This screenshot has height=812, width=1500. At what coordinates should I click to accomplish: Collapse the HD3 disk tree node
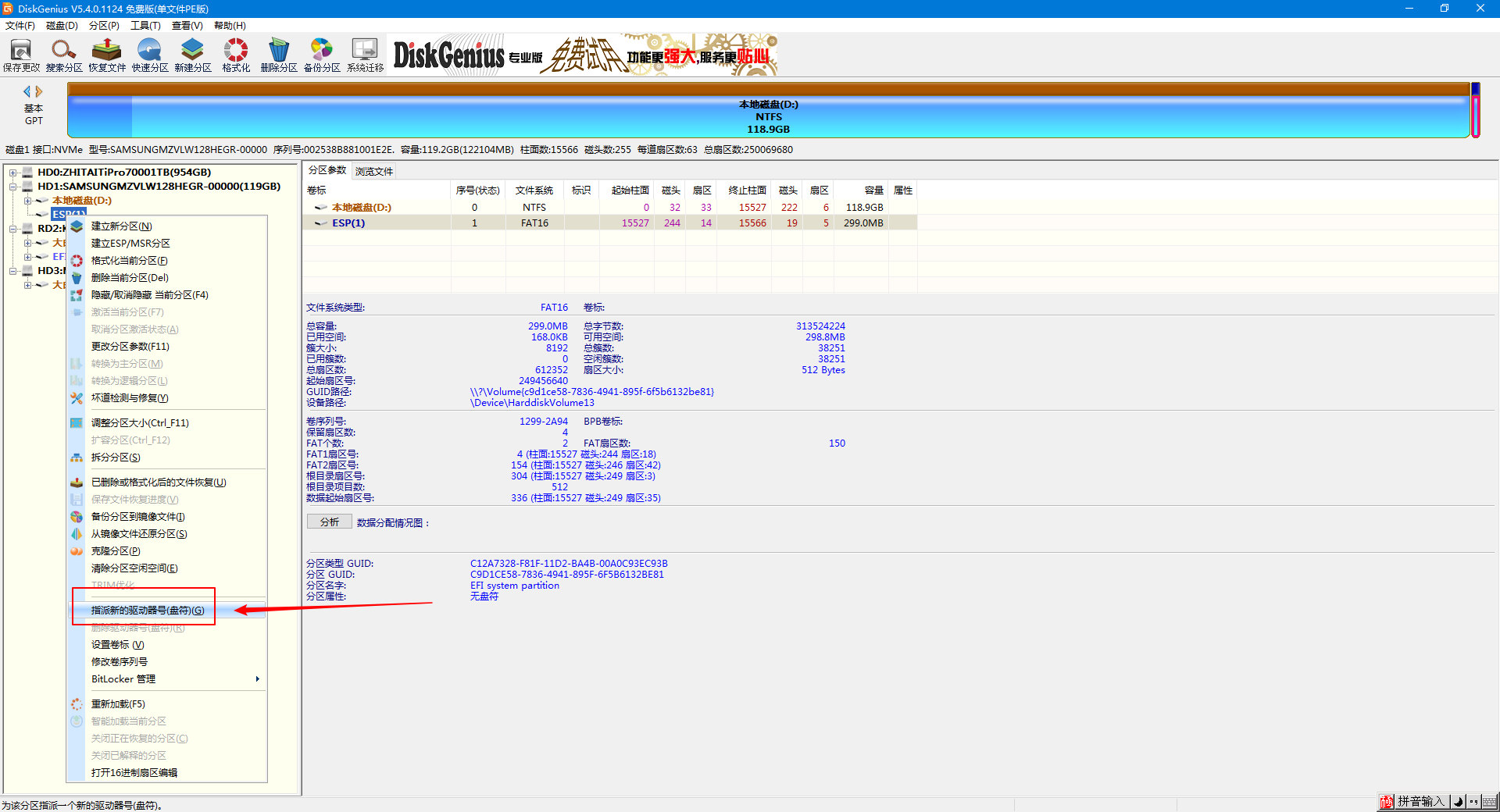tap(12, 271)
